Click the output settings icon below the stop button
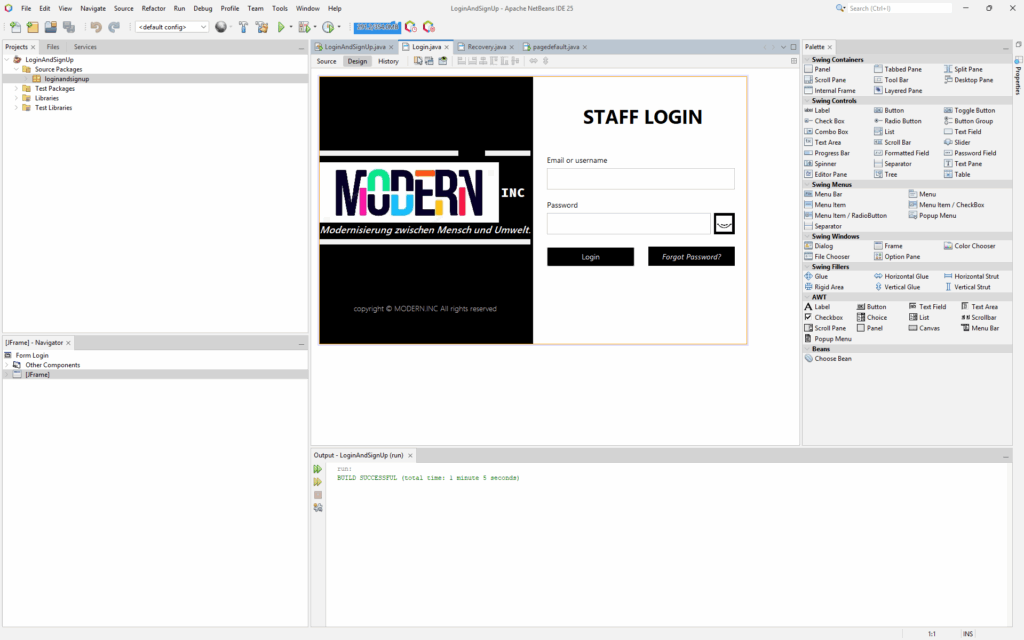Screen dimensions: 1024x640 [x=317, y=507]
